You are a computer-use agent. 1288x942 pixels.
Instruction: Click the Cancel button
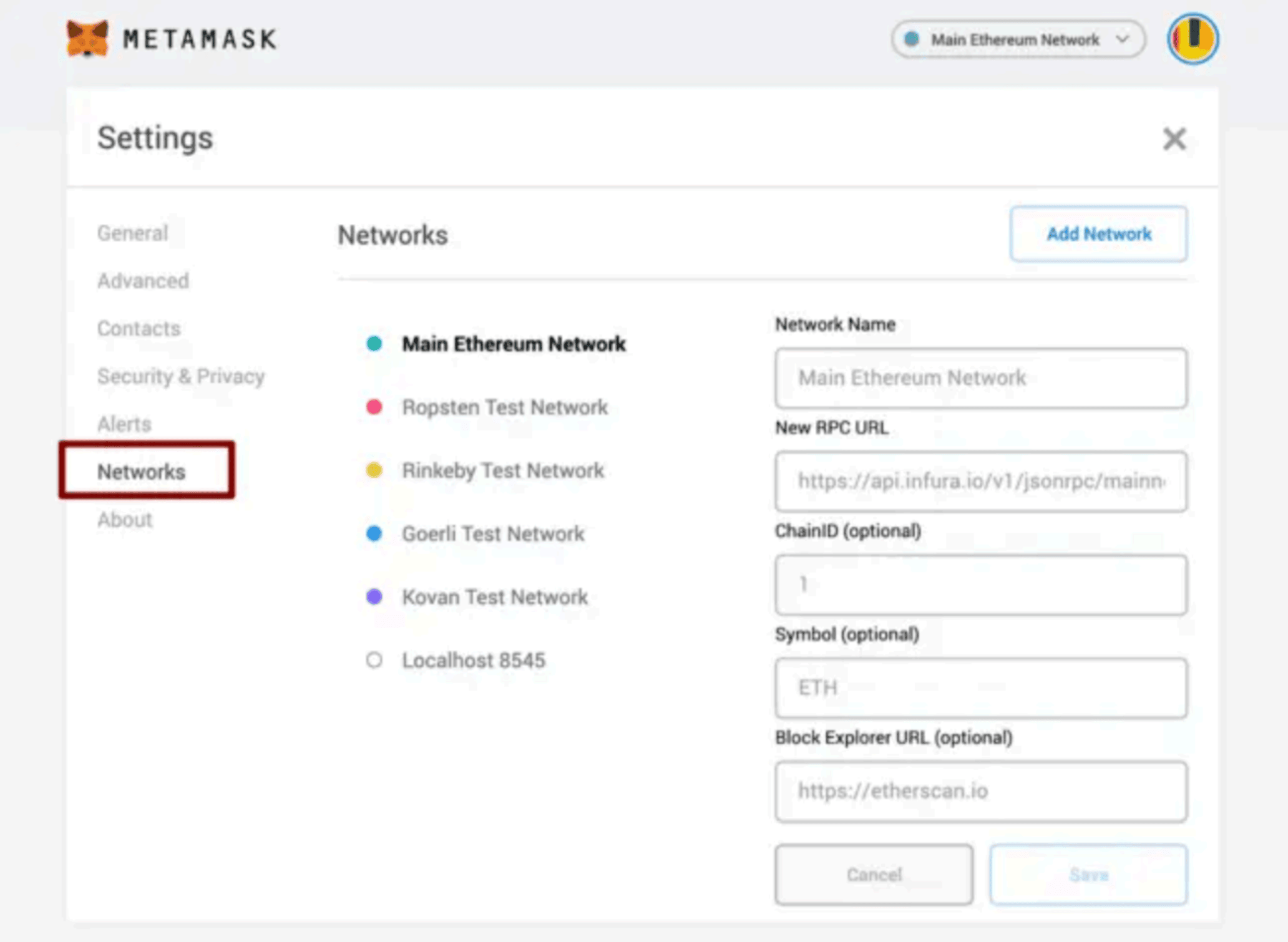pos(874,875)
